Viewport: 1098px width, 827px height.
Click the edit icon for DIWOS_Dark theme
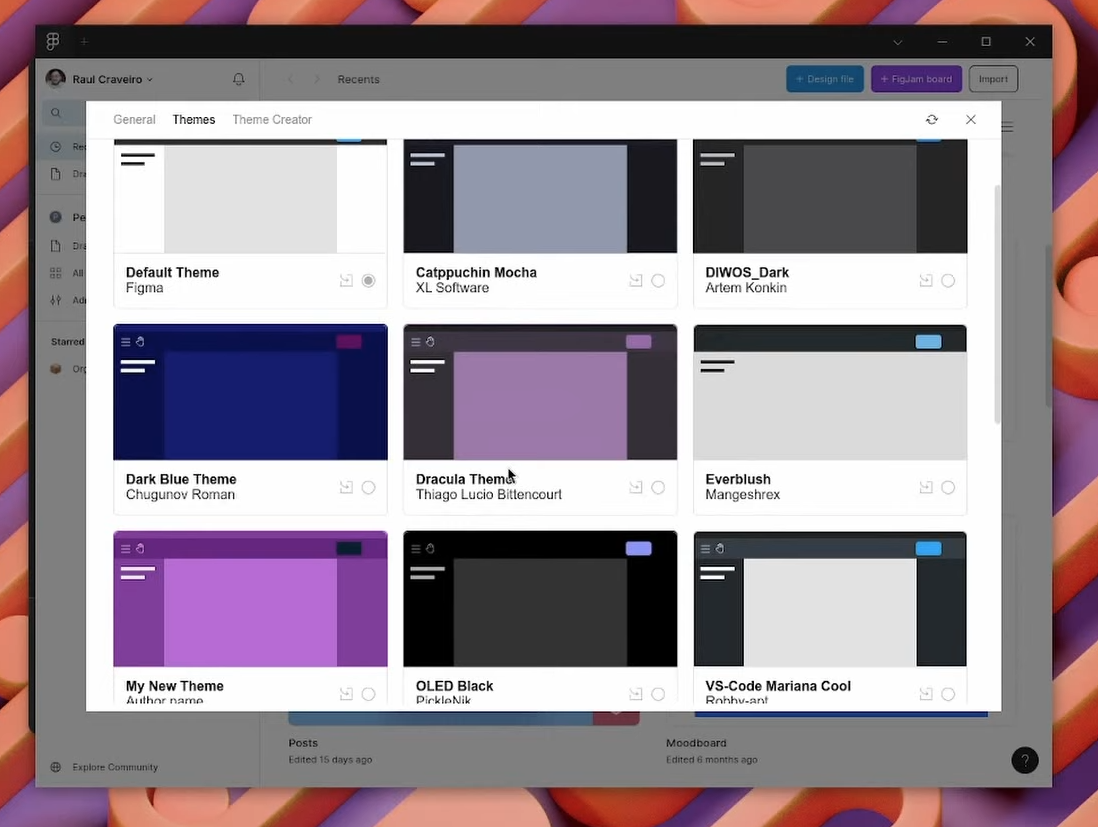[926, 281]
